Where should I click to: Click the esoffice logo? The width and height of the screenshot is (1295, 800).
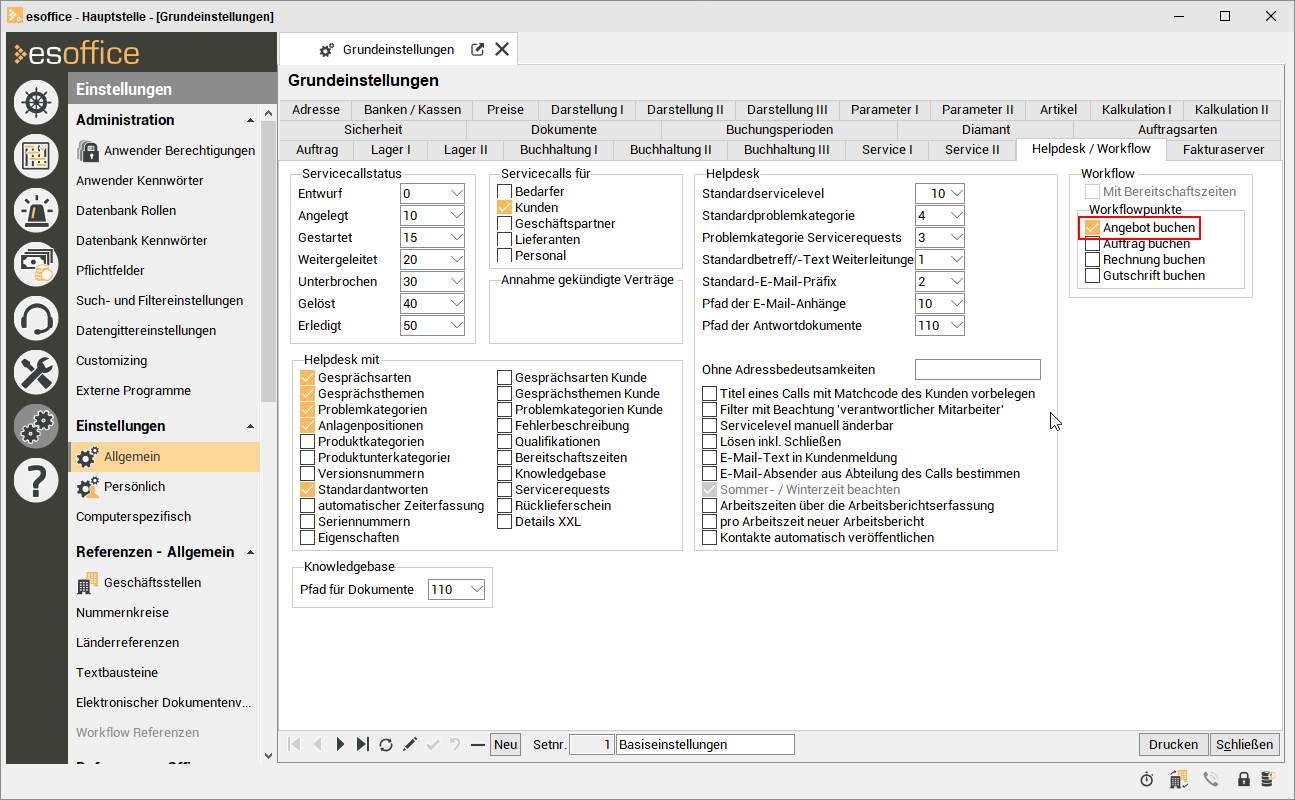[x=77, y=53]
